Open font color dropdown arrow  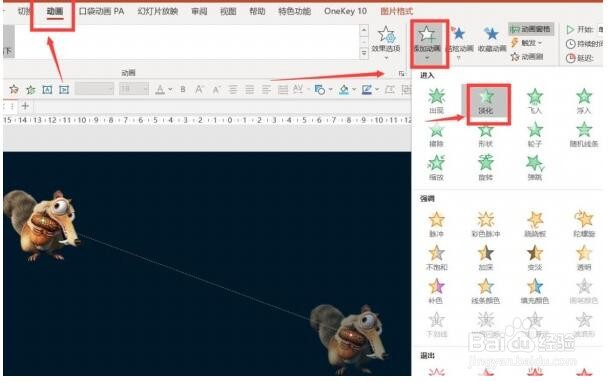pyautogui.click(x=170, y=90)
